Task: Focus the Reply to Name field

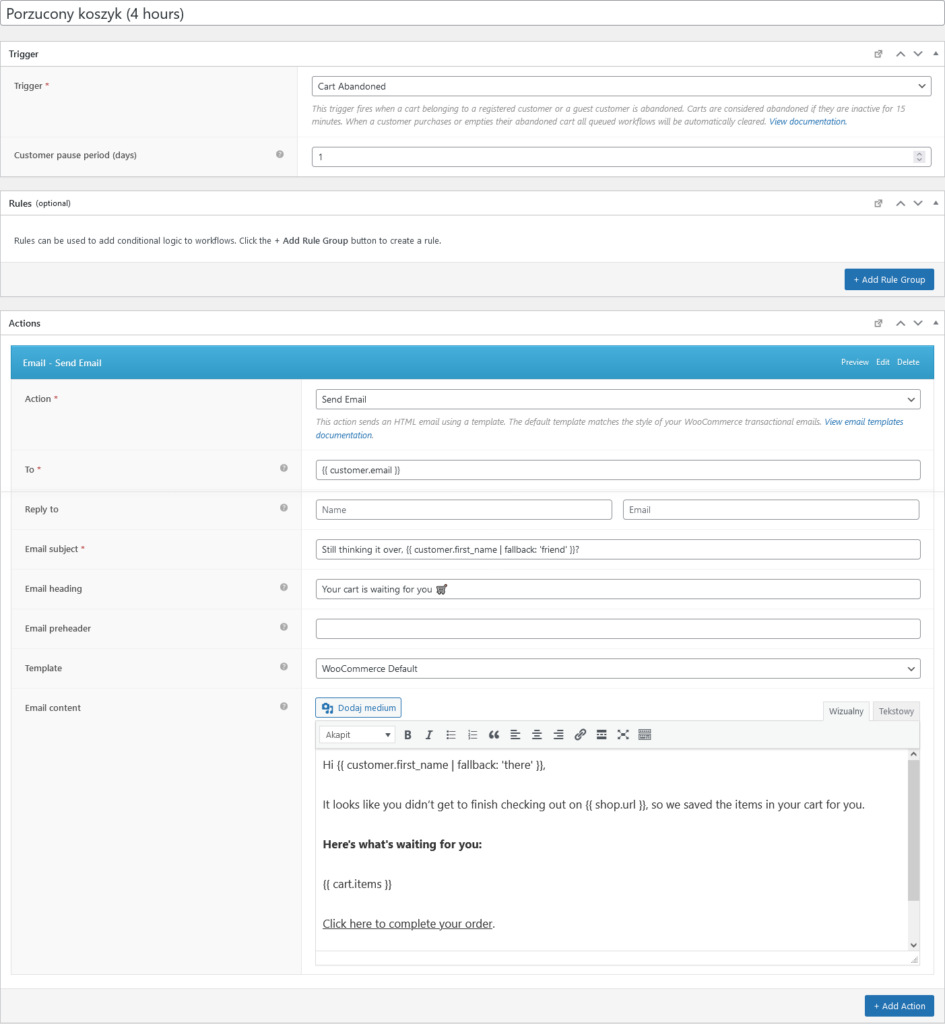Action: tap(464, 509)
